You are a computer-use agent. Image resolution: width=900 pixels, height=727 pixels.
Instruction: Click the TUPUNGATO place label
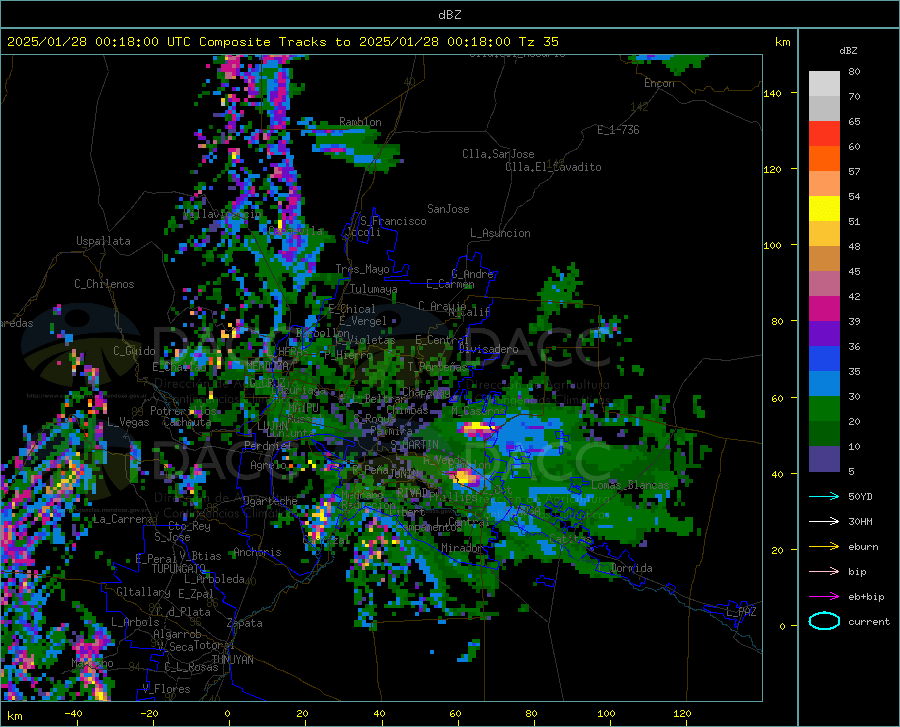(179, 569)
